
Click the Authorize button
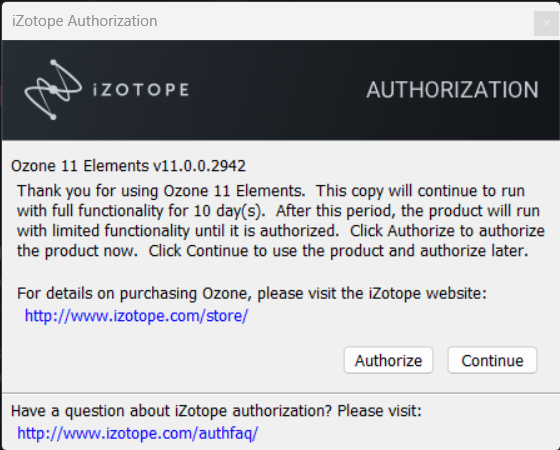pos(388,360)
